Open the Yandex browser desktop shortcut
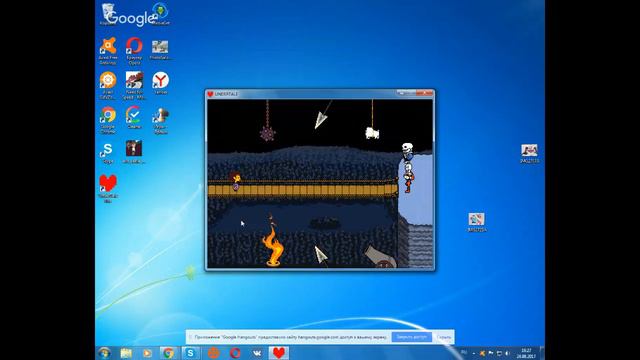 (x=160, y=83)
